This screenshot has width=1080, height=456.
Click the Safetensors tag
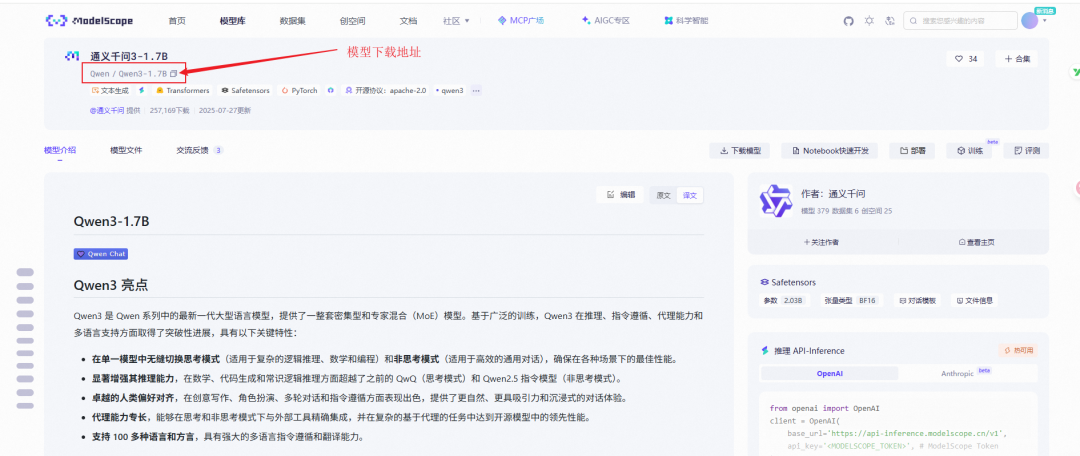[247, 90]
